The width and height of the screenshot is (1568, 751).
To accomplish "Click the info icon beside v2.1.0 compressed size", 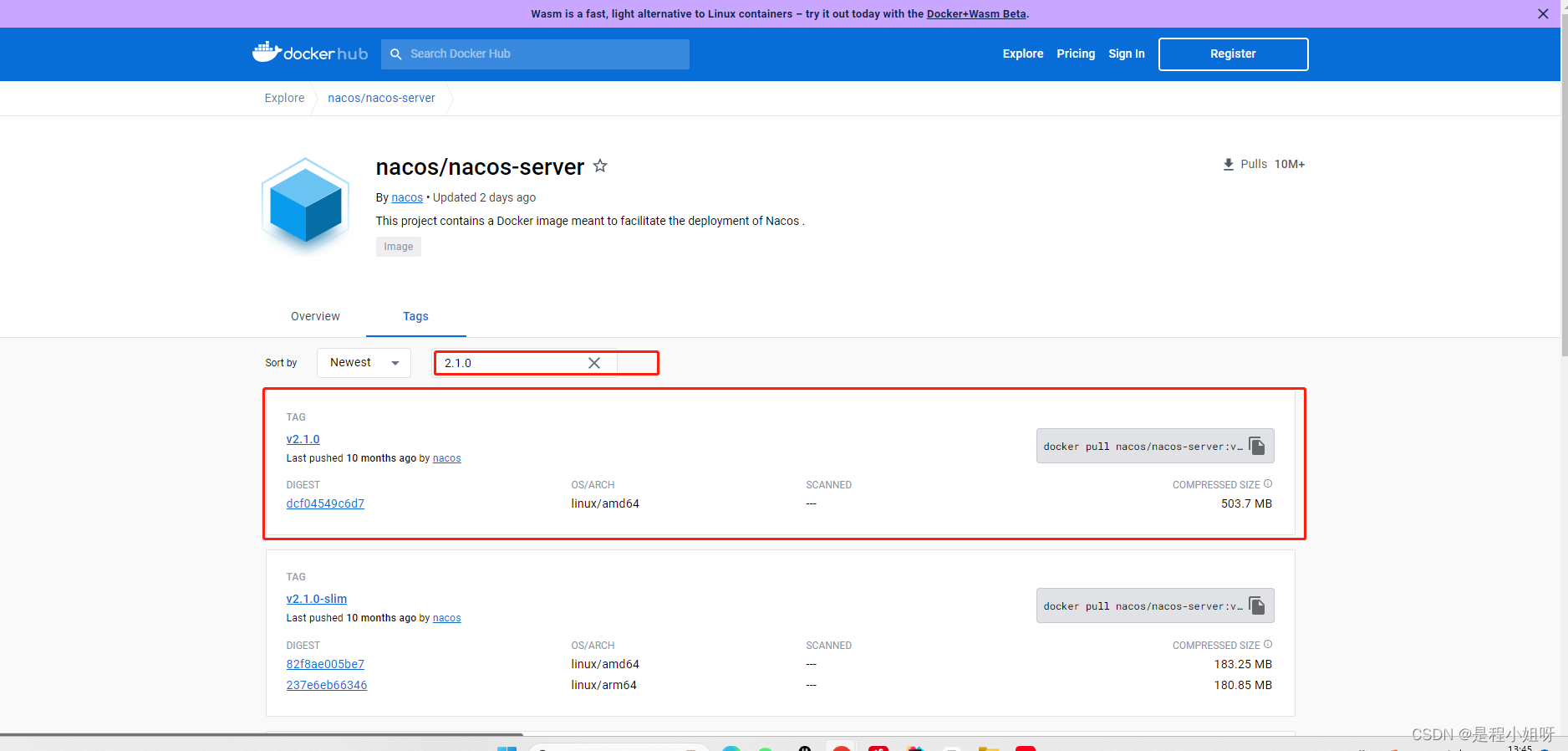I will [x=1268, y=483].
